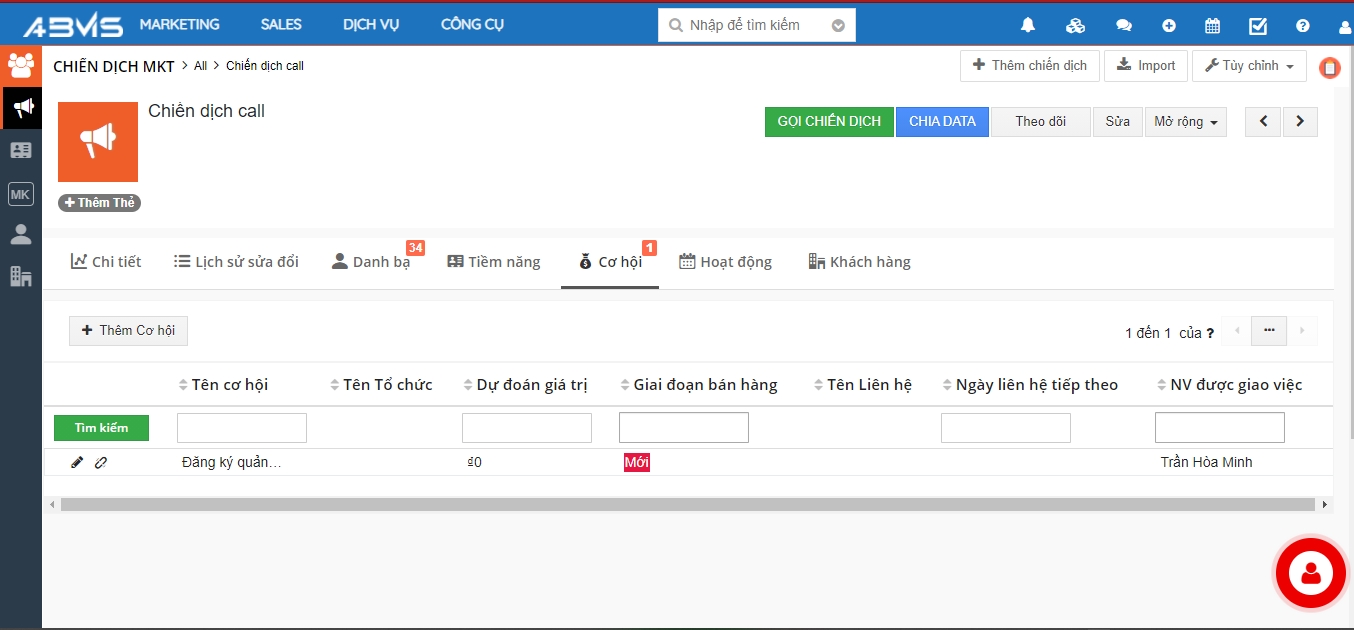Click the link icon in opportunity row
The image size is (1354, 630).
click(x=101, y=462)
